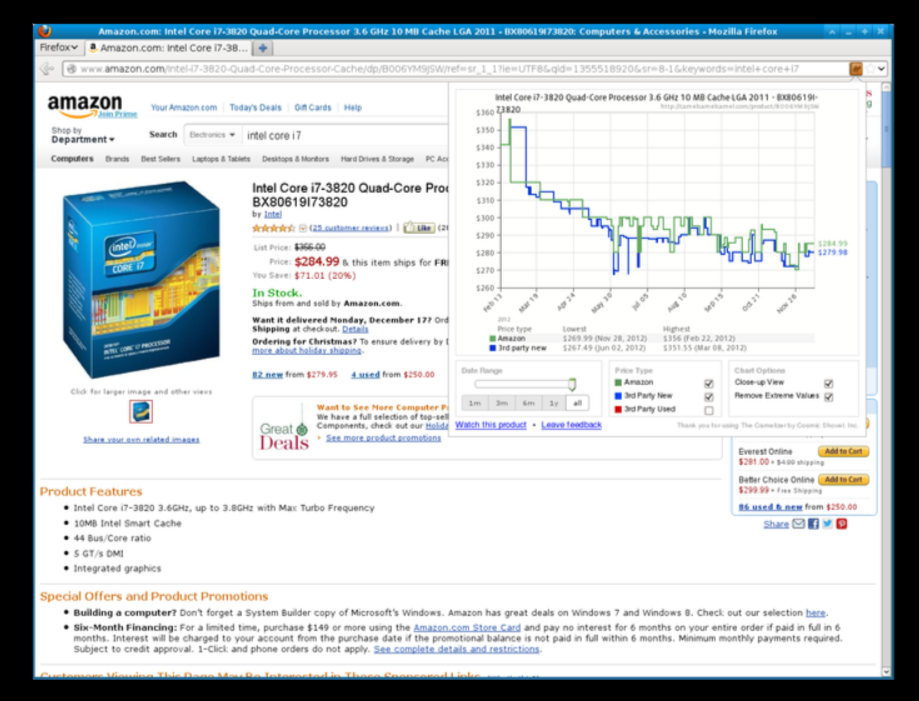This screenshot has width=919, height=701.
Task: Click the Date Range slider handle
Action: coord(572,384)
